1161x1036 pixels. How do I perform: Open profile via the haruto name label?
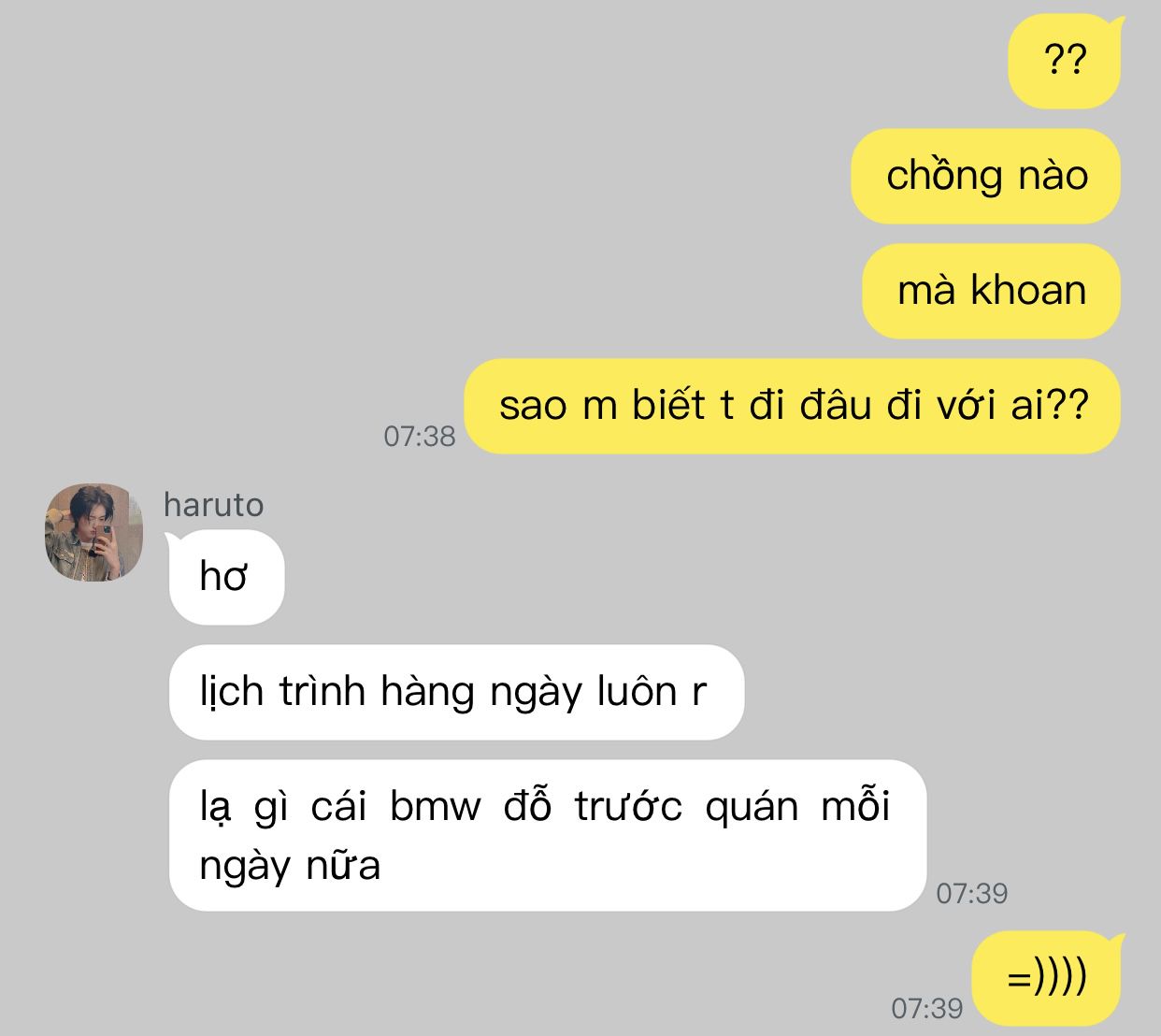coord(213,505)
